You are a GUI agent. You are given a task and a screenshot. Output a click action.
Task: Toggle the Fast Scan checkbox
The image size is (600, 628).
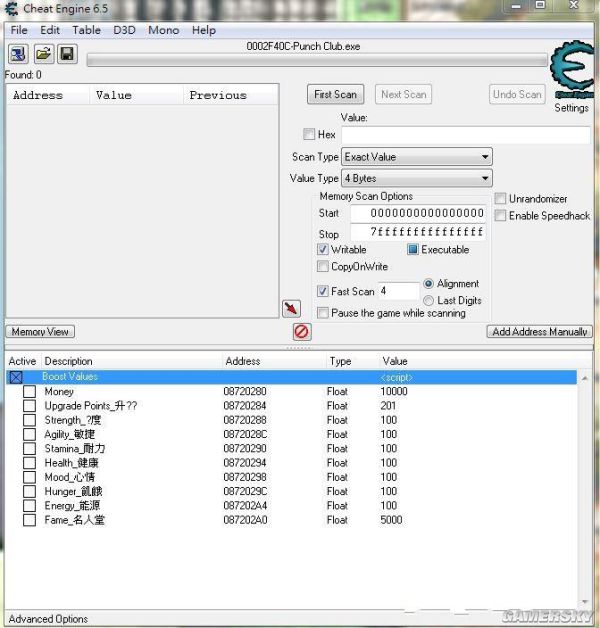(322, 291)
